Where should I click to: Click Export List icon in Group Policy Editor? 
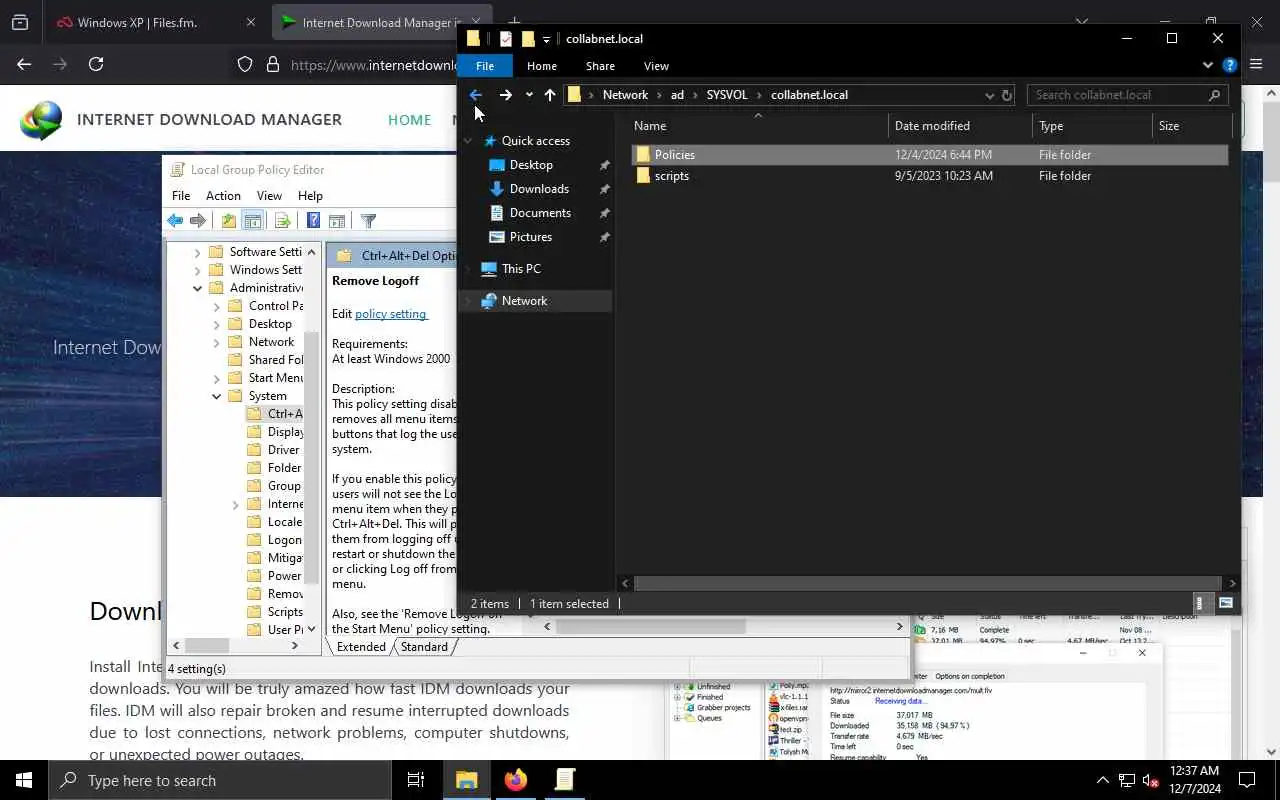[282, 221]
